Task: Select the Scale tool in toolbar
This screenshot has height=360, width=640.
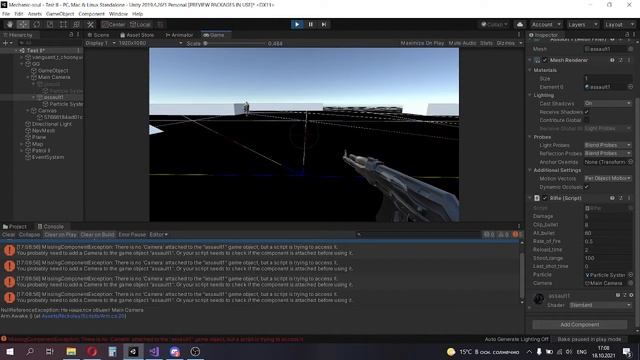Action: tap(50, 24)
